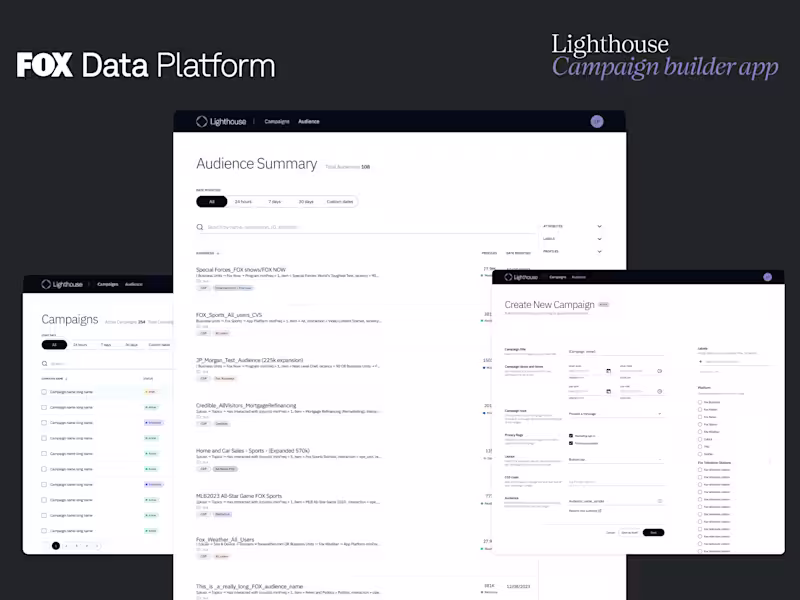This screenshot has height=600, width=800.
Task: Uncheck the Marketing opt-in privacy flag
Action: [571, 436]
